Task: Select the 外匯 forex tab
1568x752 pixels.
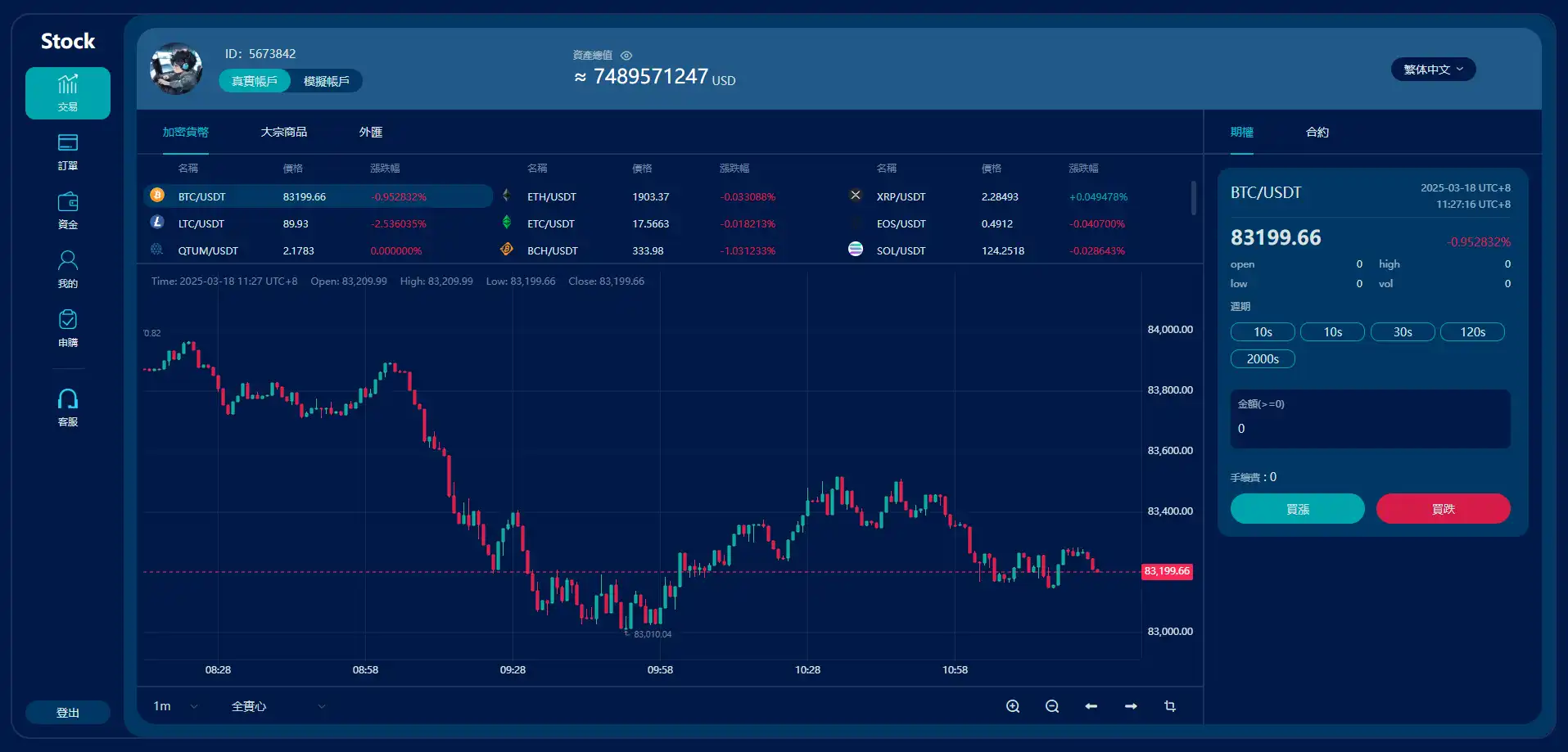Action: point(370,132)
